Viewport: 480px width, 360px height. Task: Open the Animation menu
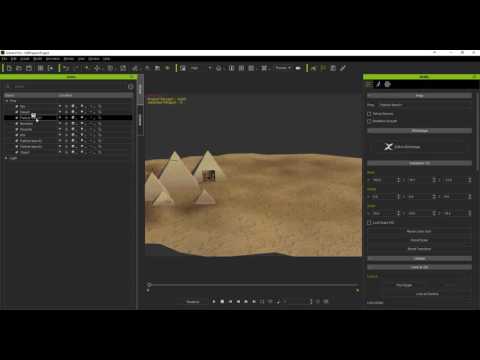pyautogui.click(x=53, y=59)
